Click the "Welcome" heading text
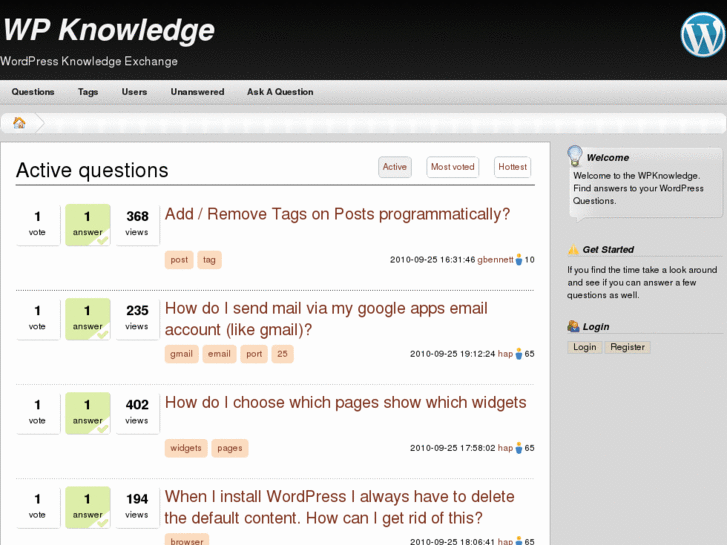The image size is (727, 545). coord(607,158)
